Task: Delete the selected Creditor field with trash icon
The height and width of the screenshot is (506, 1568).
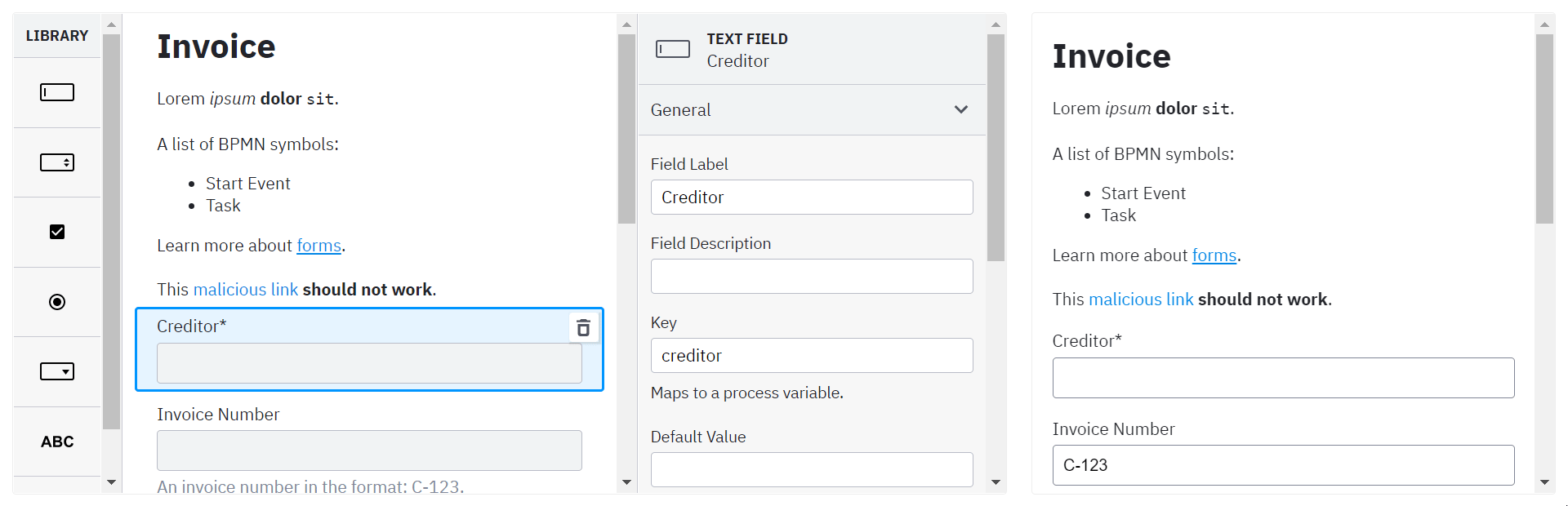Action: [x=583, y=327]
